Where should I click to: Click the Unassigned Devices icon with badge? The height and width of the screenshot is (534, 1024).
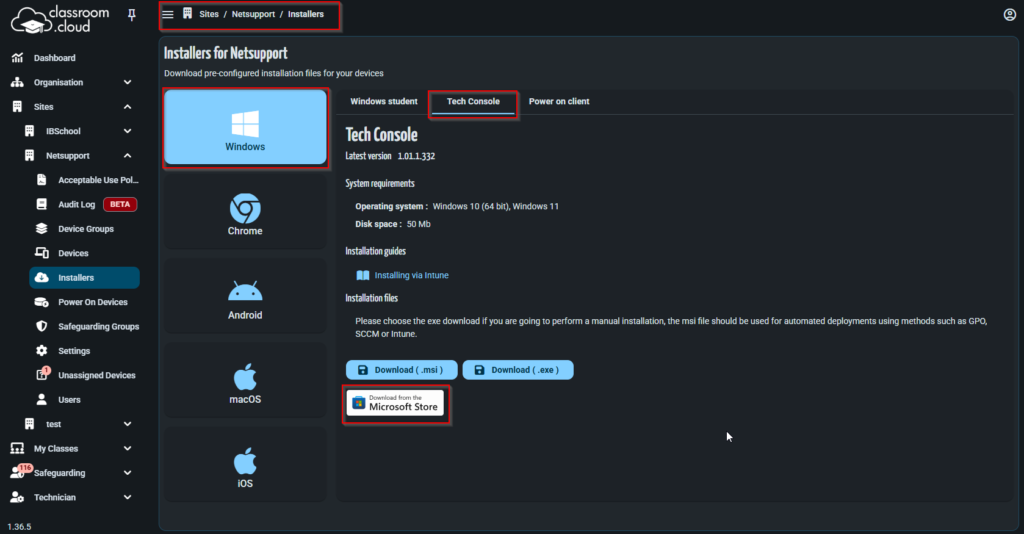click(42, 374)
